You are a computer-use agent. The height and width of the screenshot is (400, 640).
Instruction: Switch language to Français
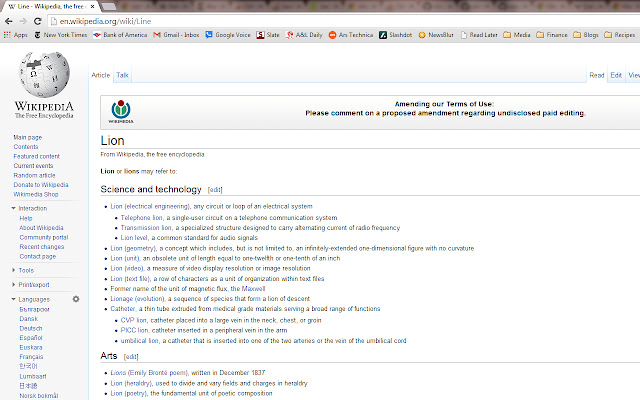click(31, 357)
